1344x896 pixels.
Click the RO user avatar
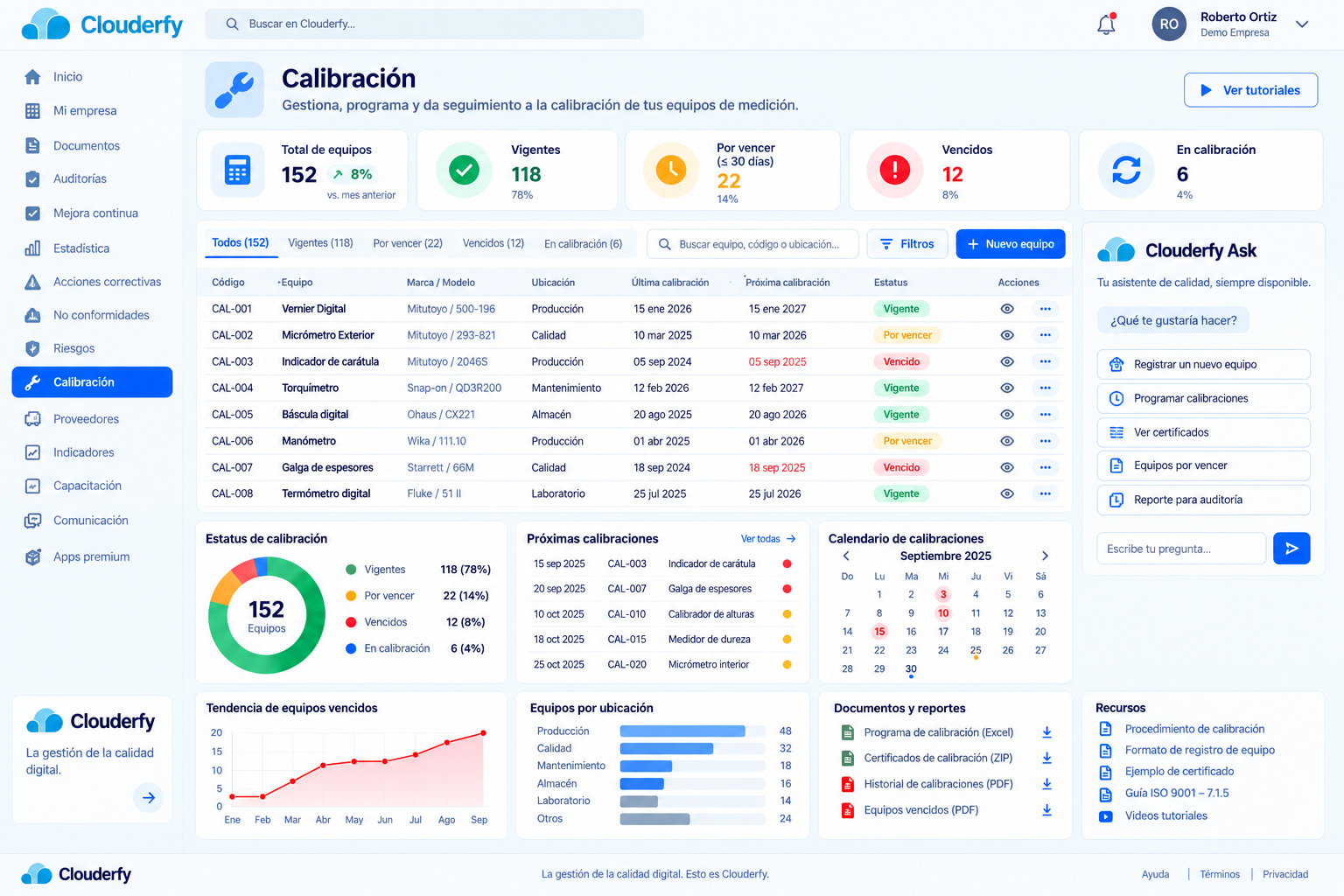[1169, 24]
